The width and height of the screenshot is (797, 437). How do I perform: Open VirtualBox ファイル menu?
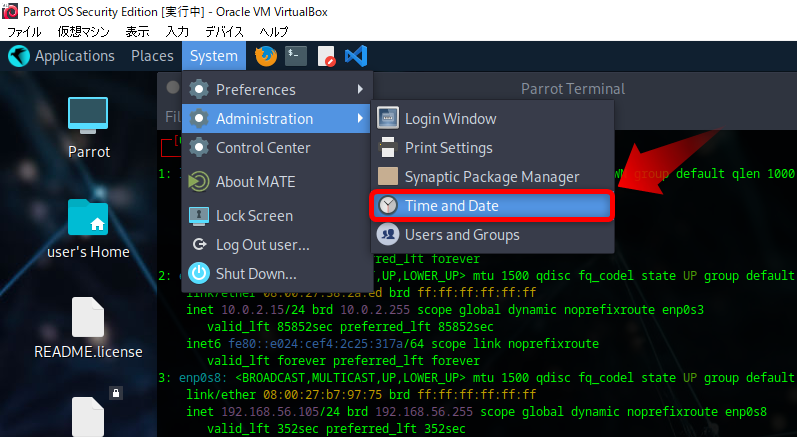coord(24,32)
